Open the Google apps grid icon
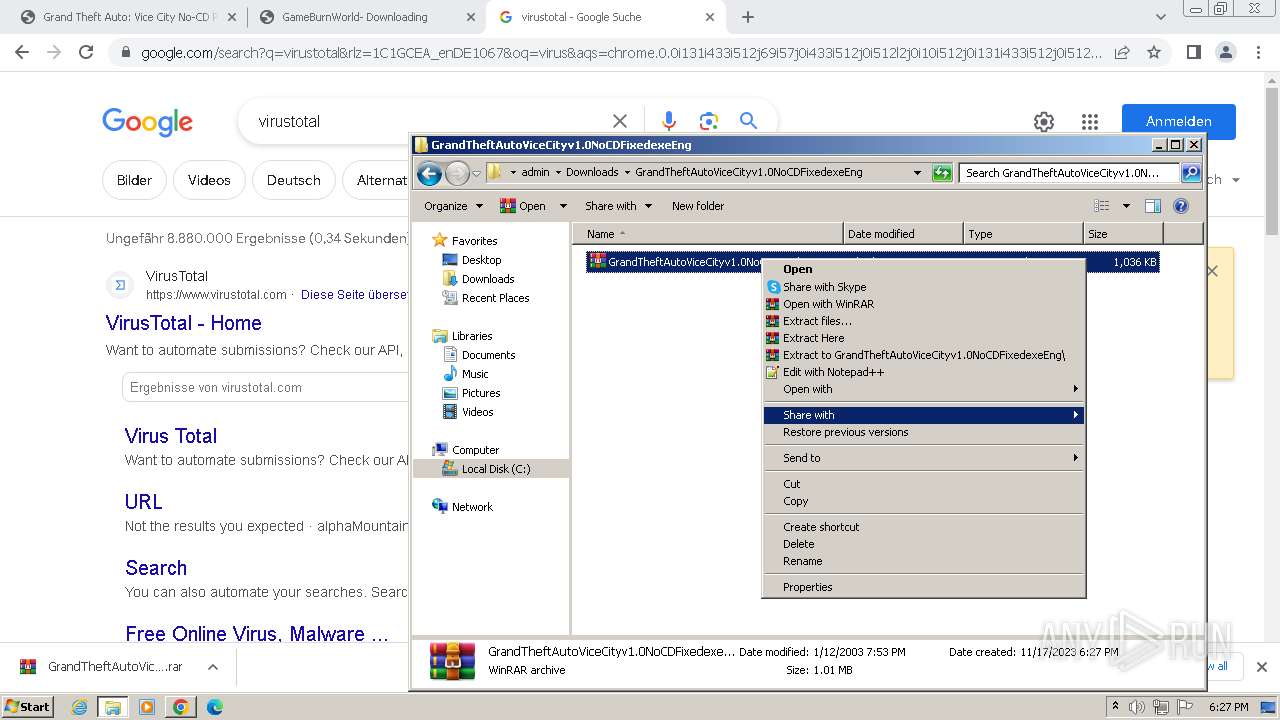This screenshot has height=720, width=1280. tap(1090, 122)
